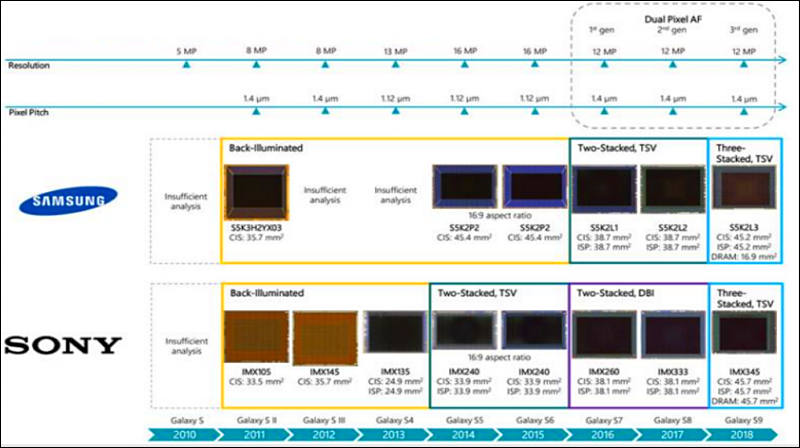This screenshot has height=448, width=800.
Task: Select the 13 MP resolution marker
Action: click(x=395, y=64)
